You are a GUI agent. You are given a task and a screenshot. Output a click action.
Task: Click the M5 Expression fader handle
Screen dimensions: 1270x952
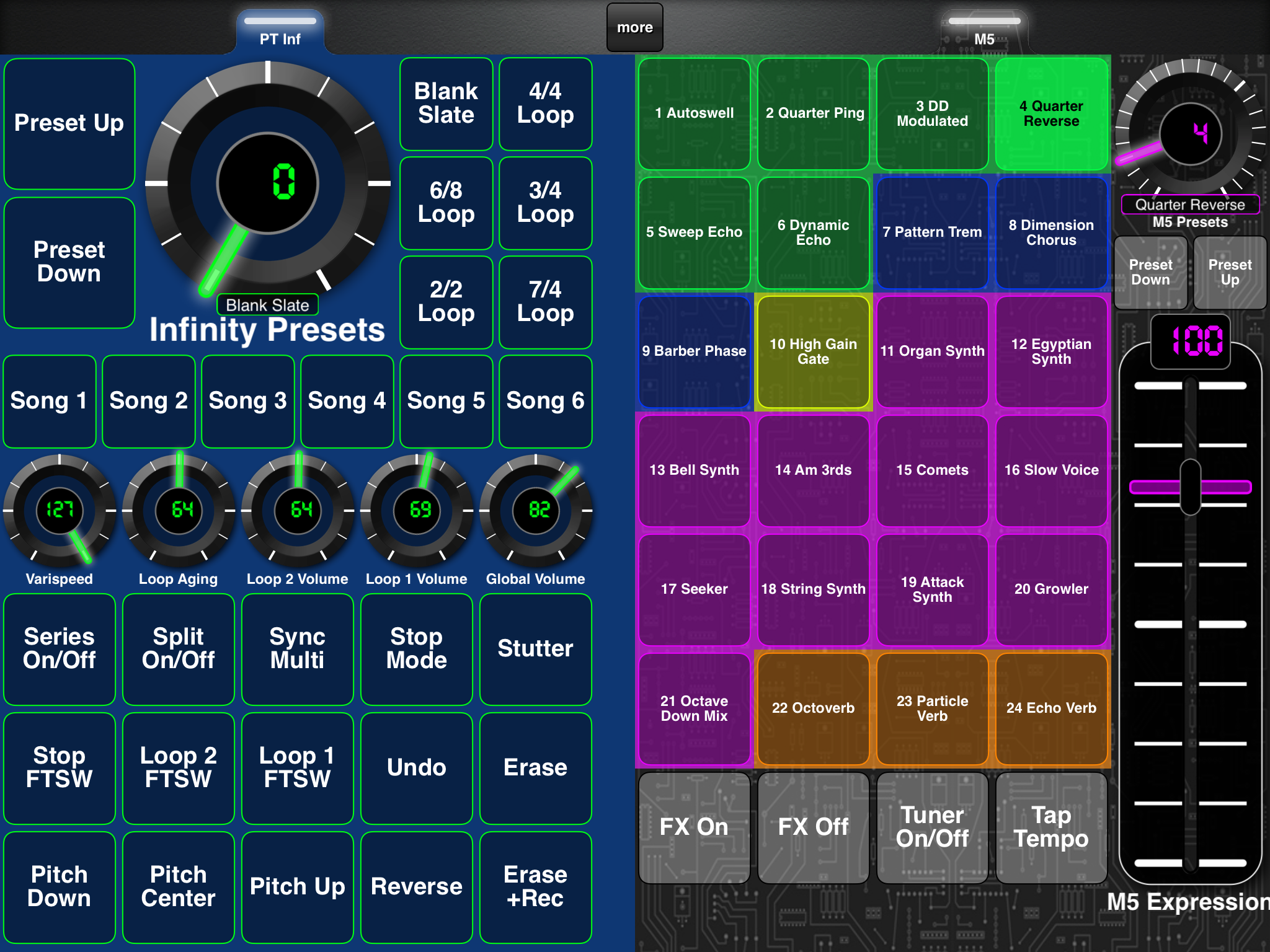(x=1191, y=487)
